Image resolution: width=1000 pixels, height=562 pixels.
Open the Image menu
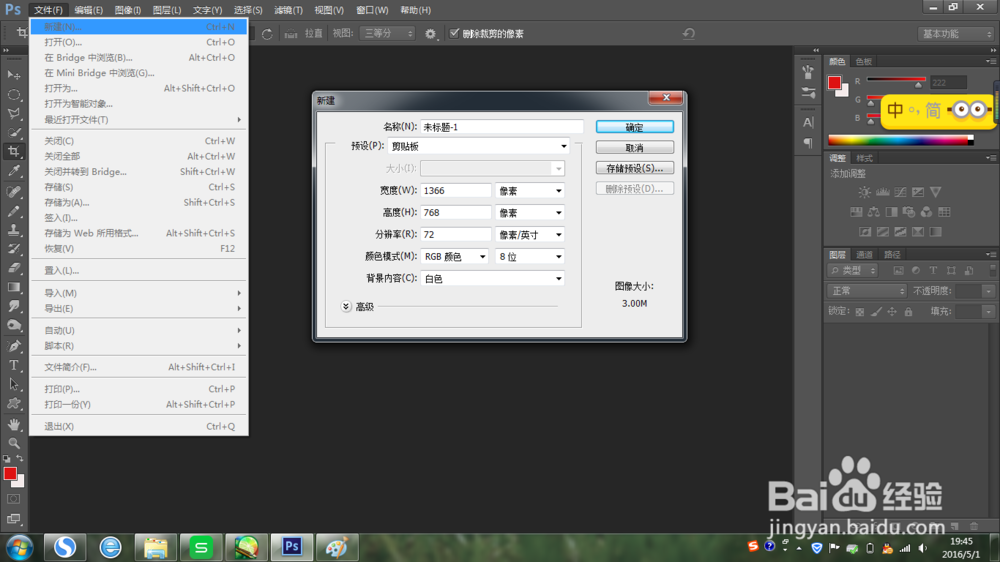(128, 10)
